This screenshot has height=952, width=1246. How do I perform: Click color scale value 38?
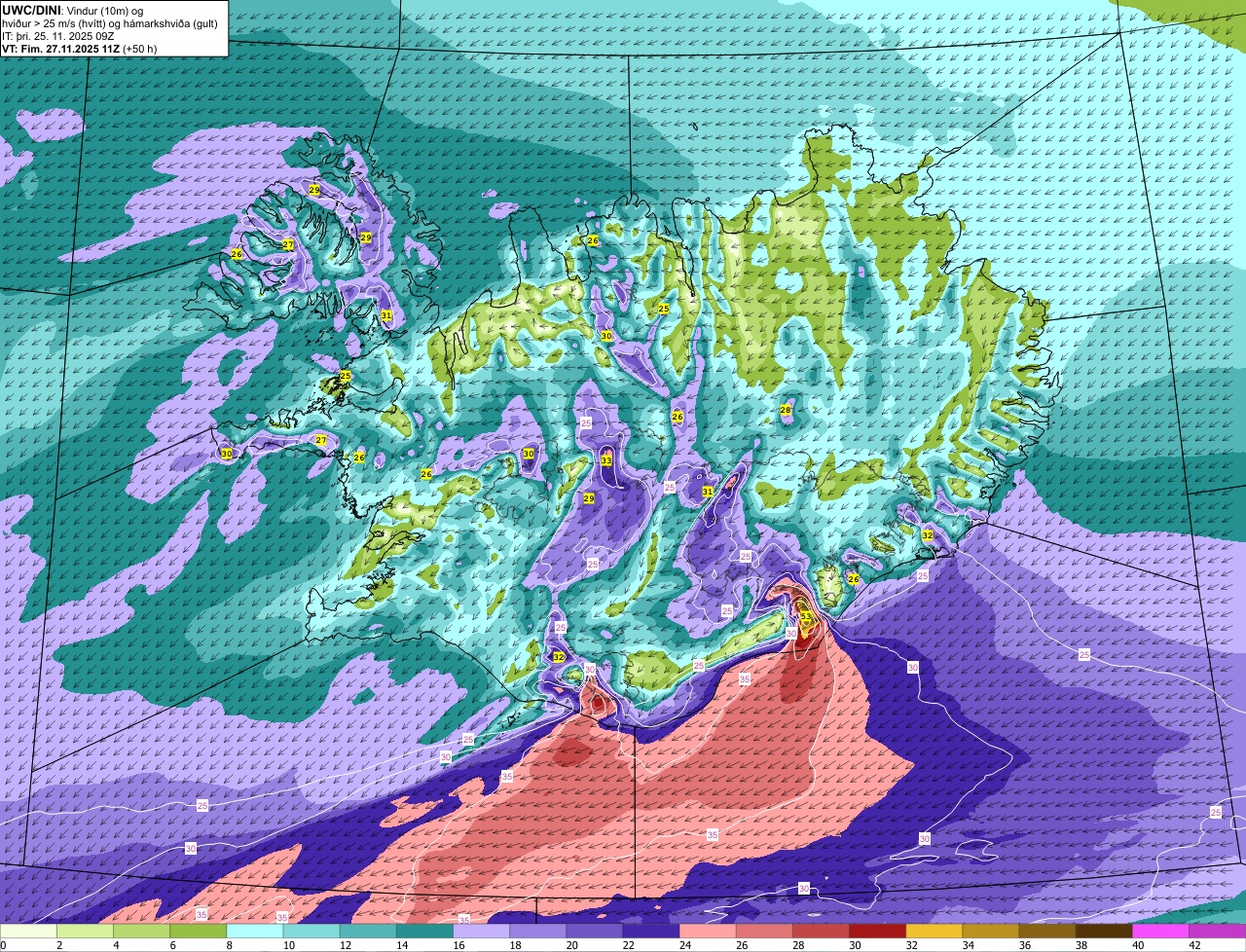click(x=1081, y=945)
